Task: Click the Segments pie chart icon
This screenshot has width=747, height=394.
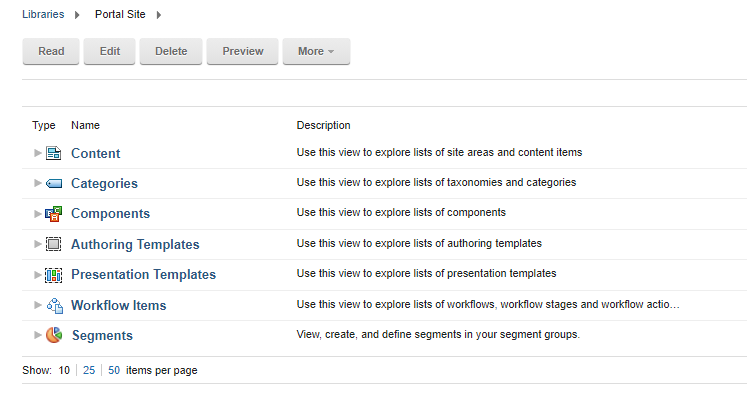Action: pos(54,335)
